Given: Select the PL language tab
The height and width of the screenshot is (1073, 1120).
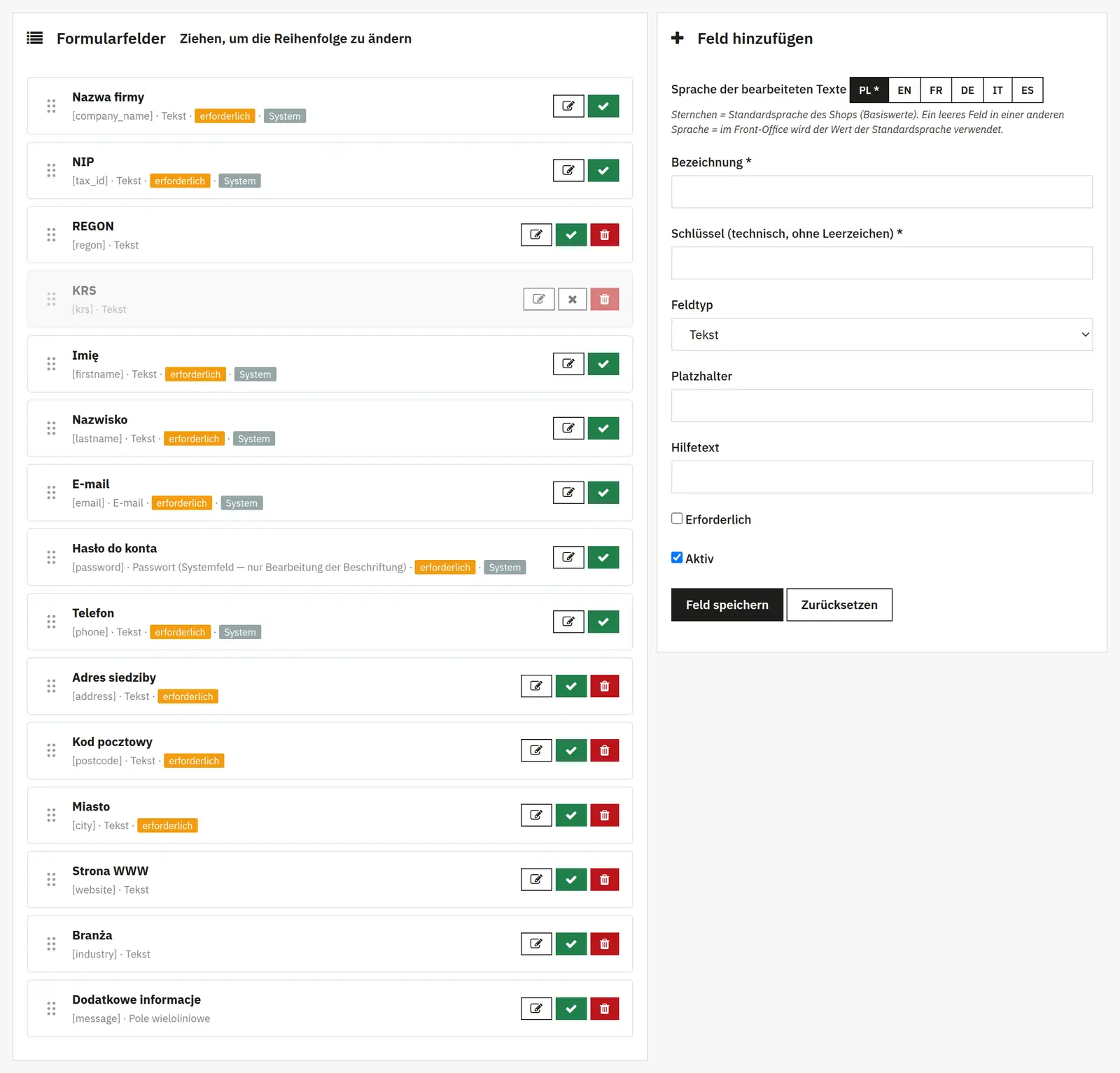Looking at the screenshot, I should [869, 90].
